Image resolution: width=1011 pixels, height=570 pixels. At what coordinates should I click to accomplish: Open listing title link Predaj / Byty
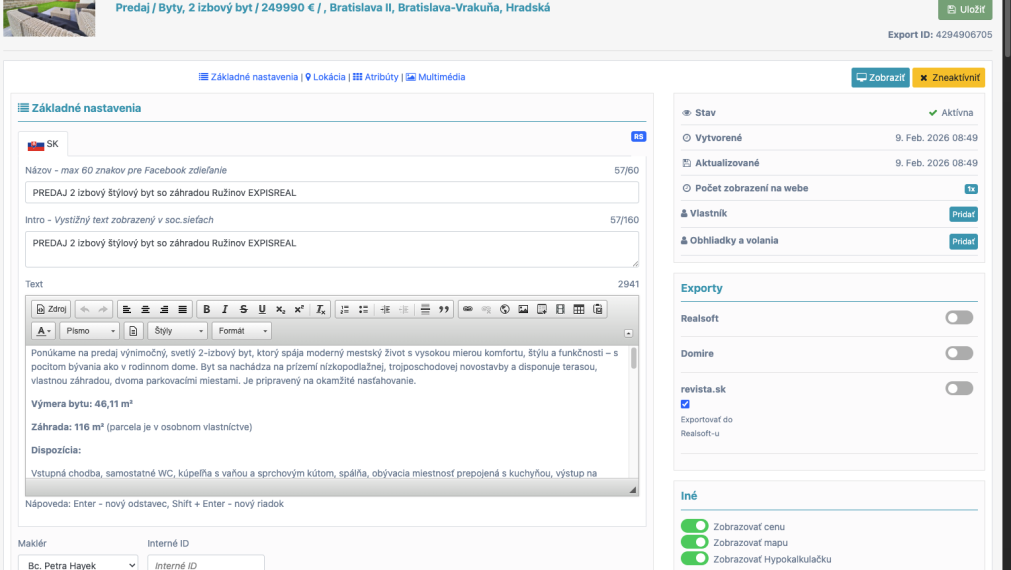(x=333, y=8)
